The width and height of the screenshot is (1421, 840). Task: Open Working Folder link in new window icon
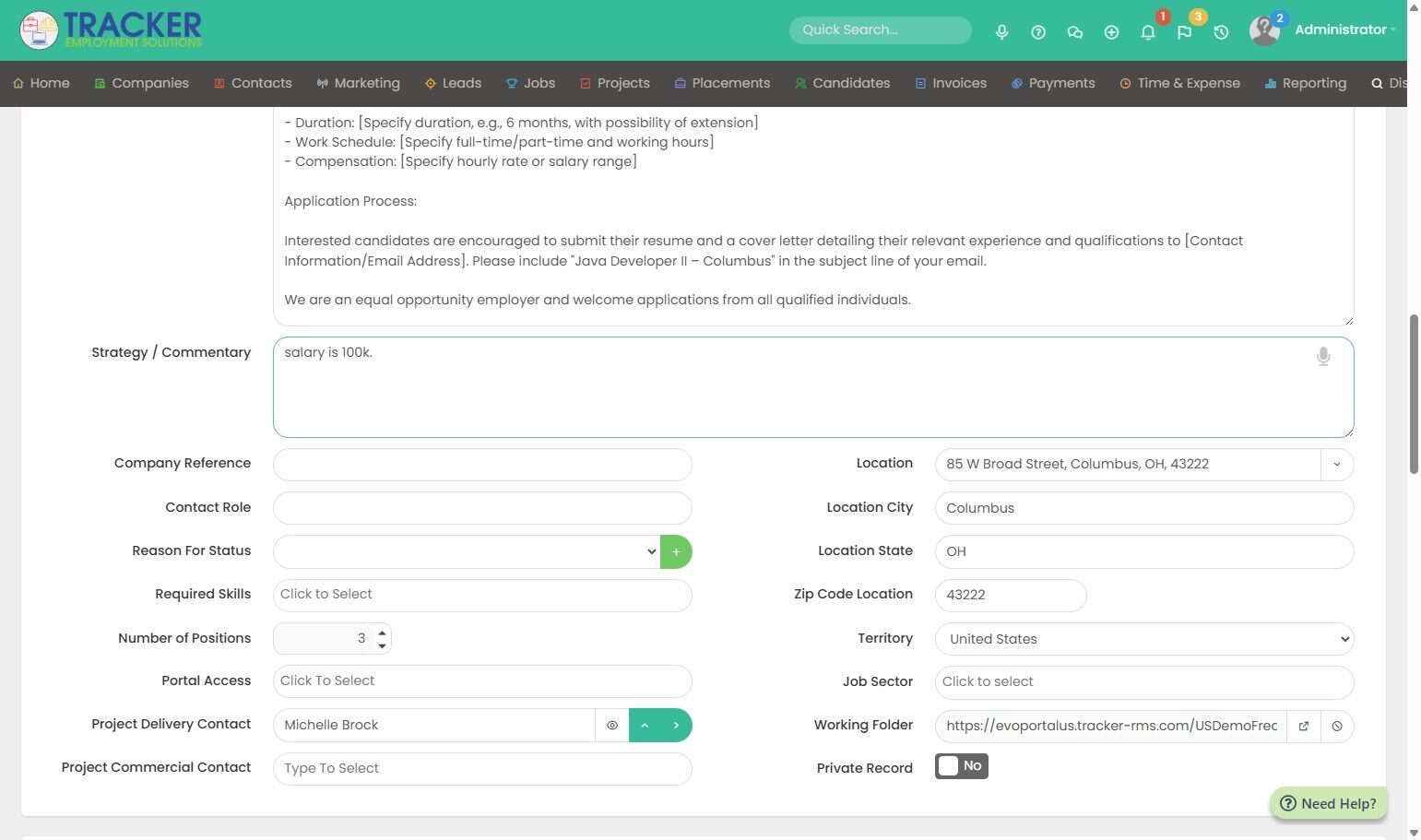click(x=1304, y=727)
